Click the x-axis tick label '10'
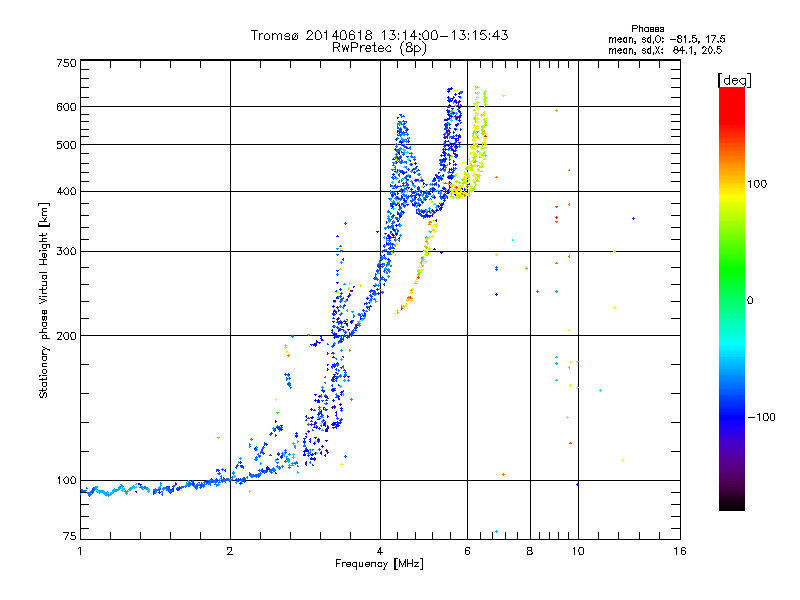Screen dimensions: 800x600 pos(578,551)
